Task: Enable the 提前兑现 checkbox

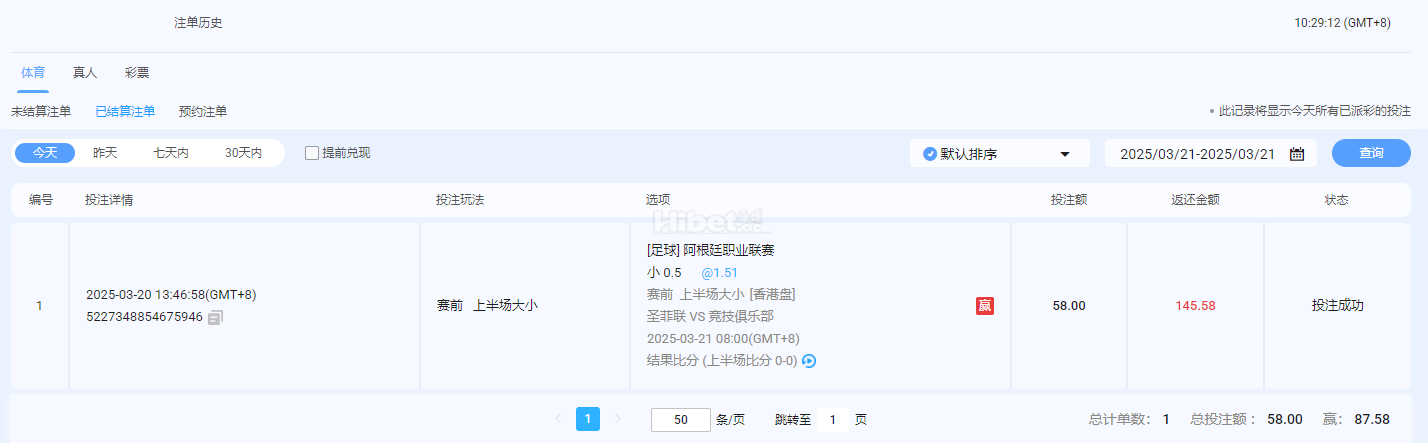Action: click(x=312, y=153)
